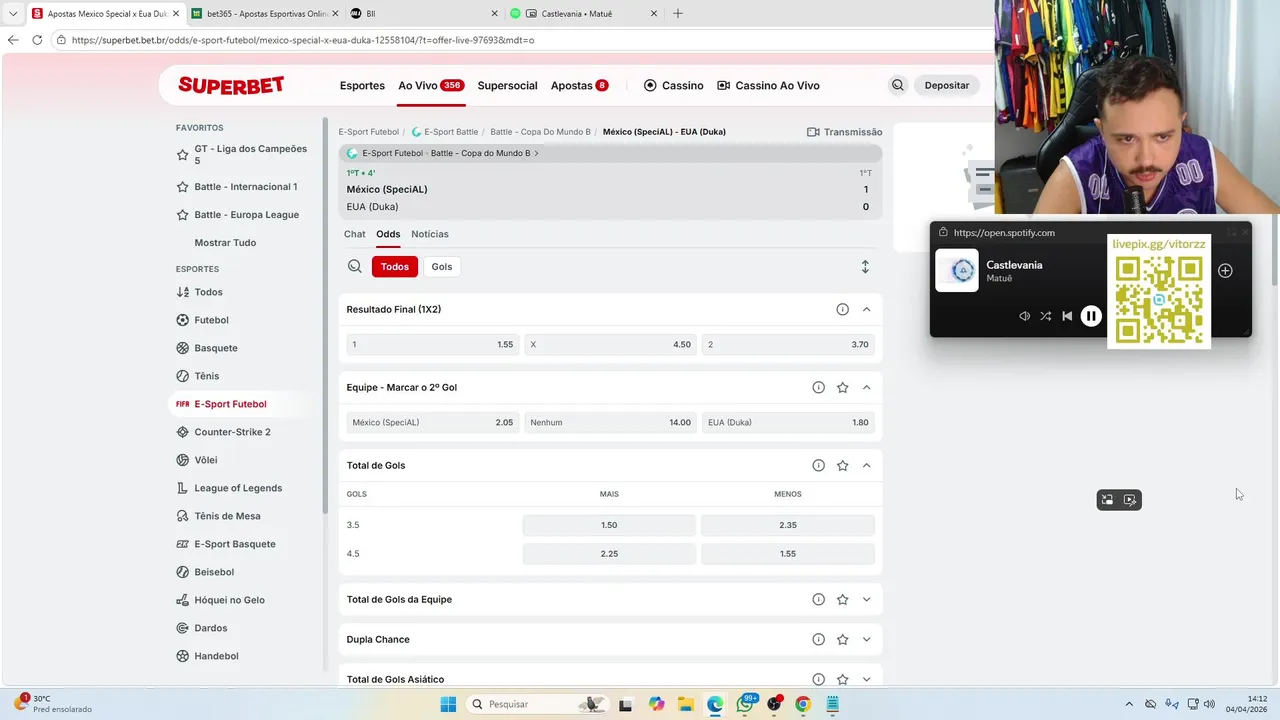Expand the Total de Gols Asiático section
Screen dimensions: 1280x720
(866, 679)
